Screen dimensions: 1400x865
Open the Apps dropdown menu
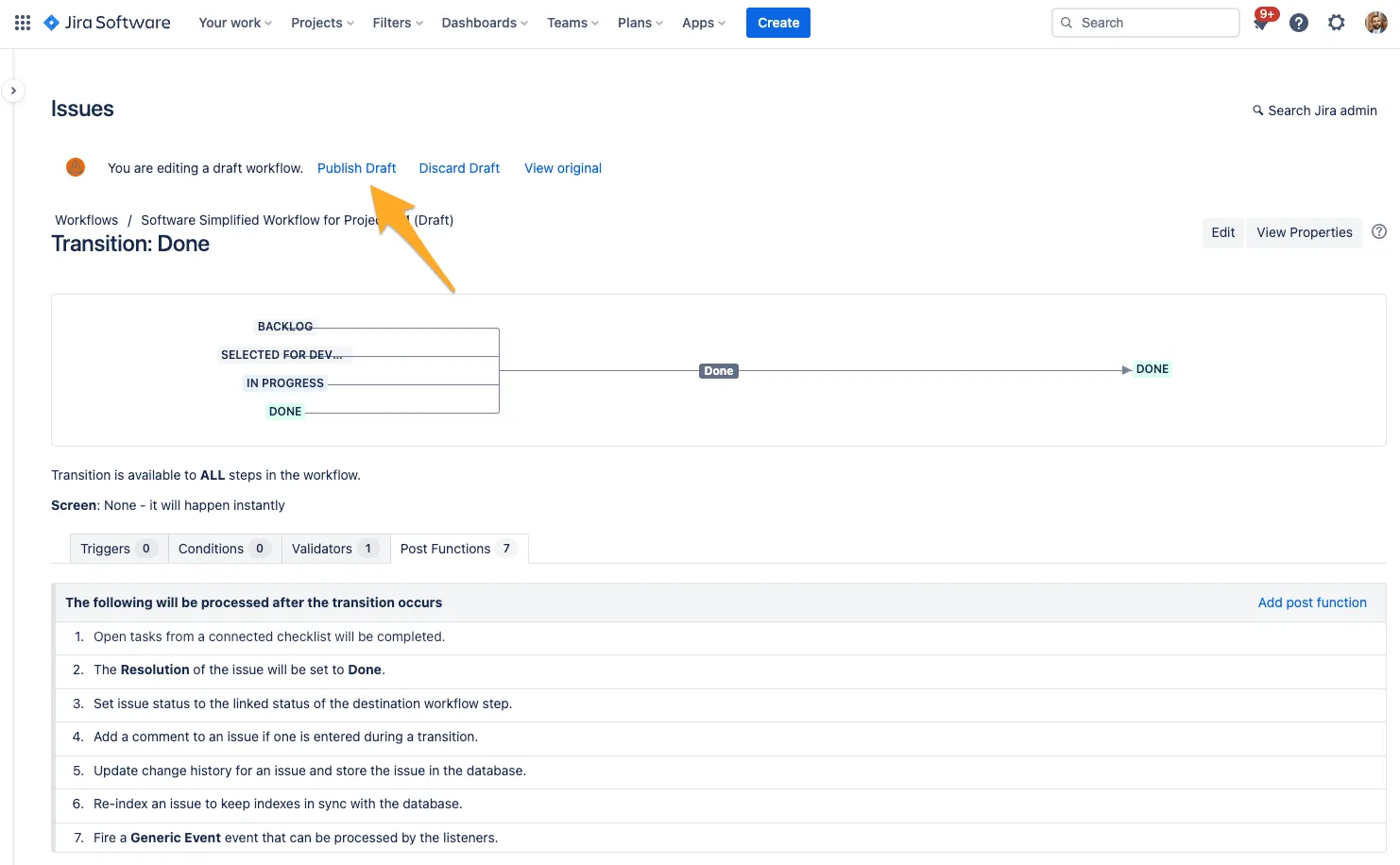pyautogui.click(x=704, y=23)
